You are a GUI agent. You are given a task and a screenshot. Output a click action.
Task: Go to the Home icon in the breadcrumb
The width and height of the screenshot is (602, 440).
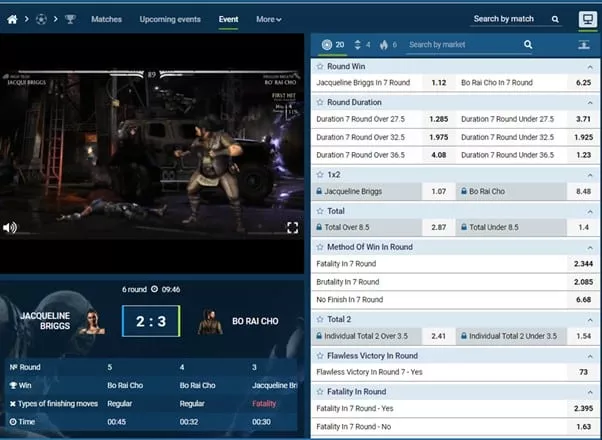tap(13, 19)
